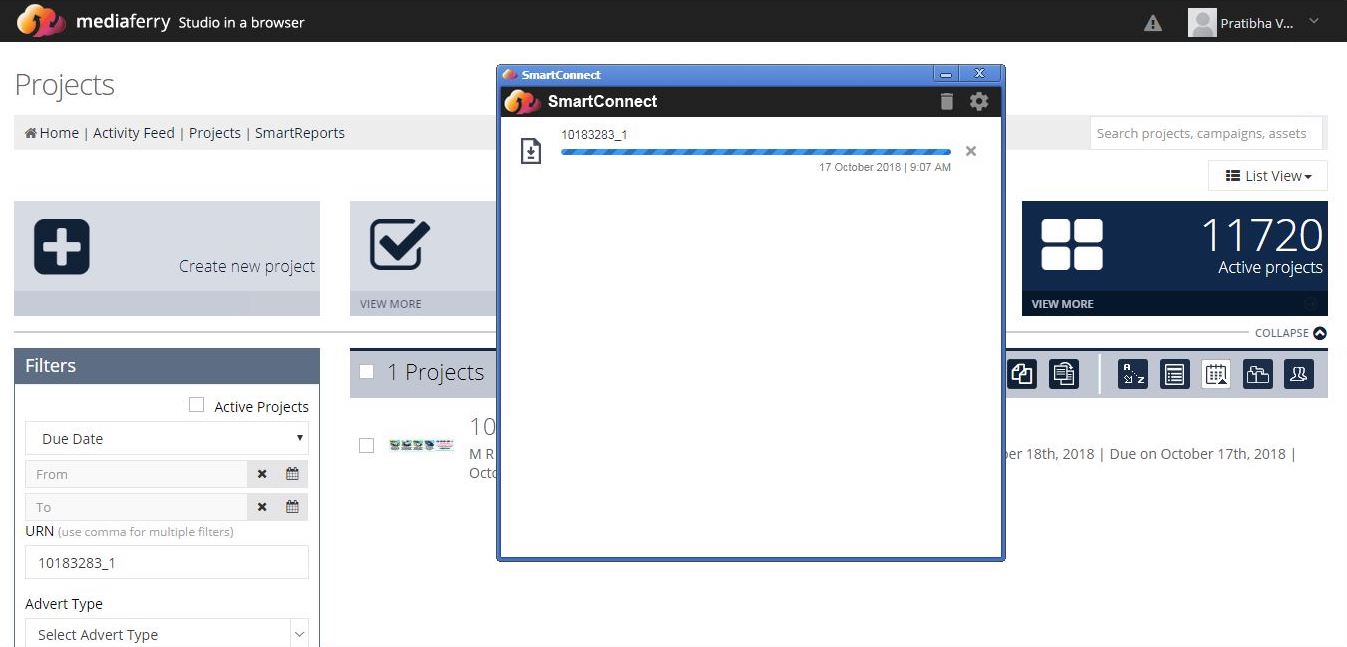Open the project row thumbnail image
Image resolution: width=1347 pixels, height=647 pixels.
click(x=422, y=445)
